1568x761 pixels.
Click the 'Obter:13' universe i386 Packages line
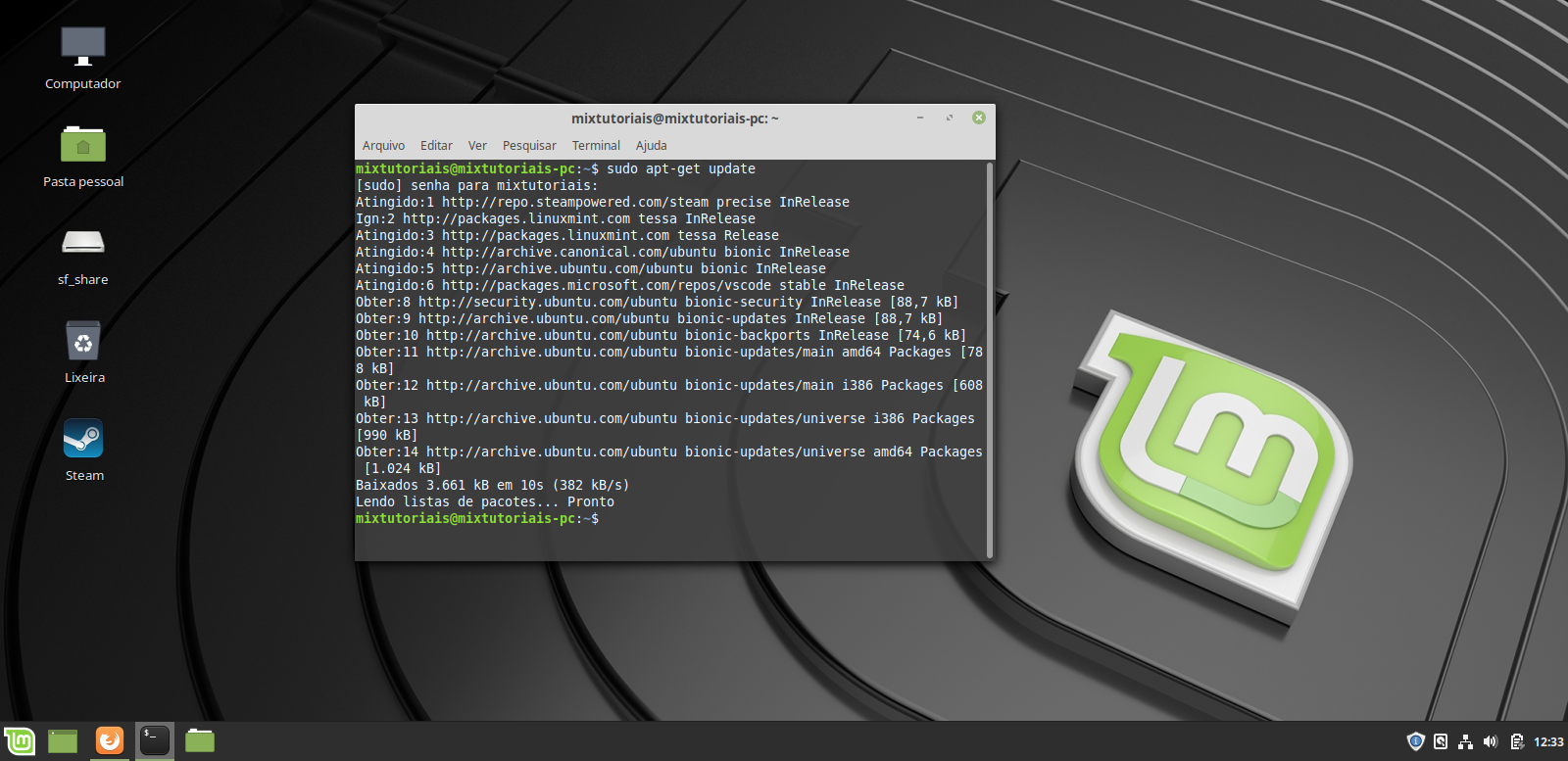665,426
